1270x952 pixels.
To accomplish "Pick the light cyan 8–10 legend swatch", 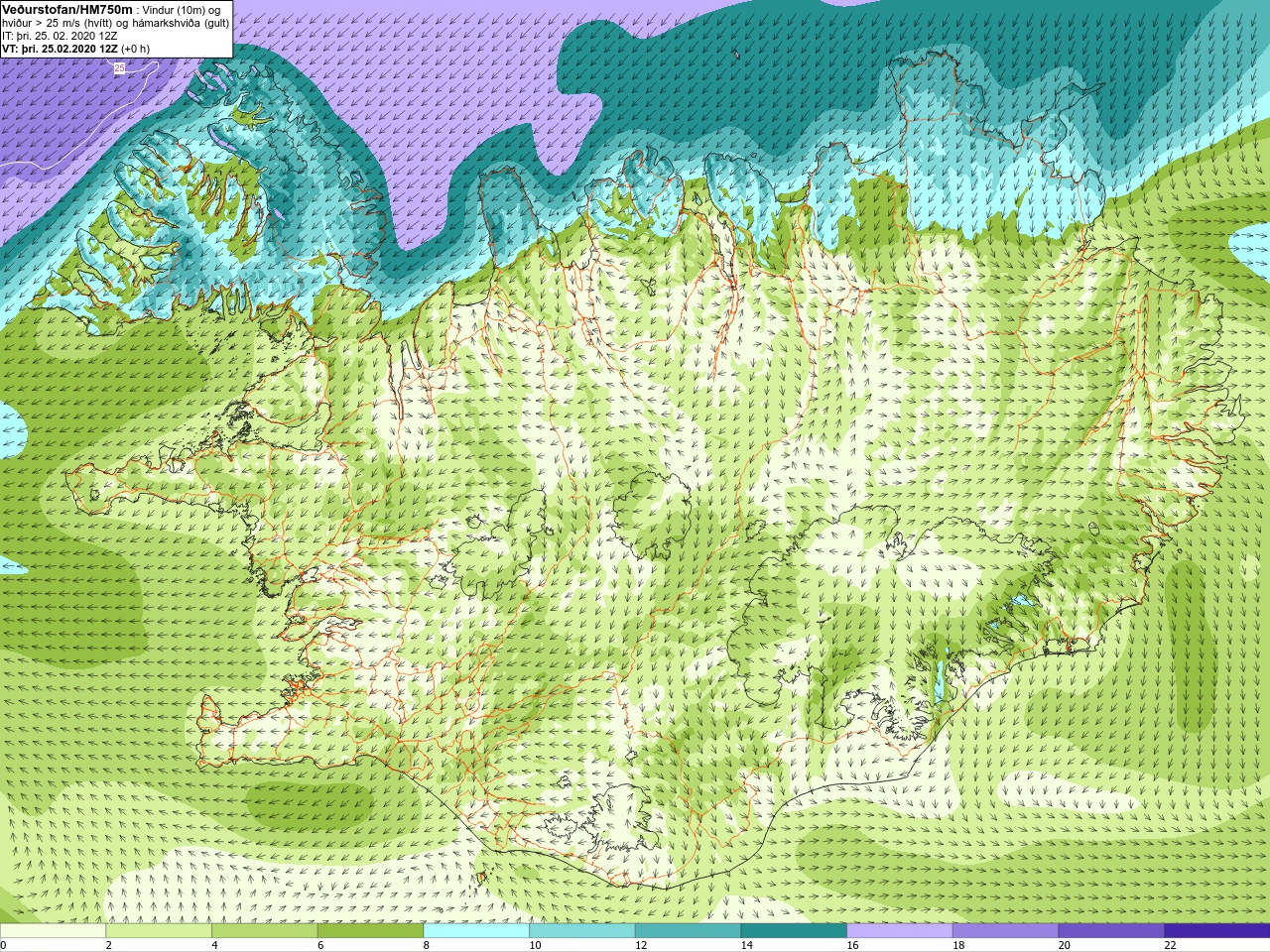I will click(x=476, y=931).
